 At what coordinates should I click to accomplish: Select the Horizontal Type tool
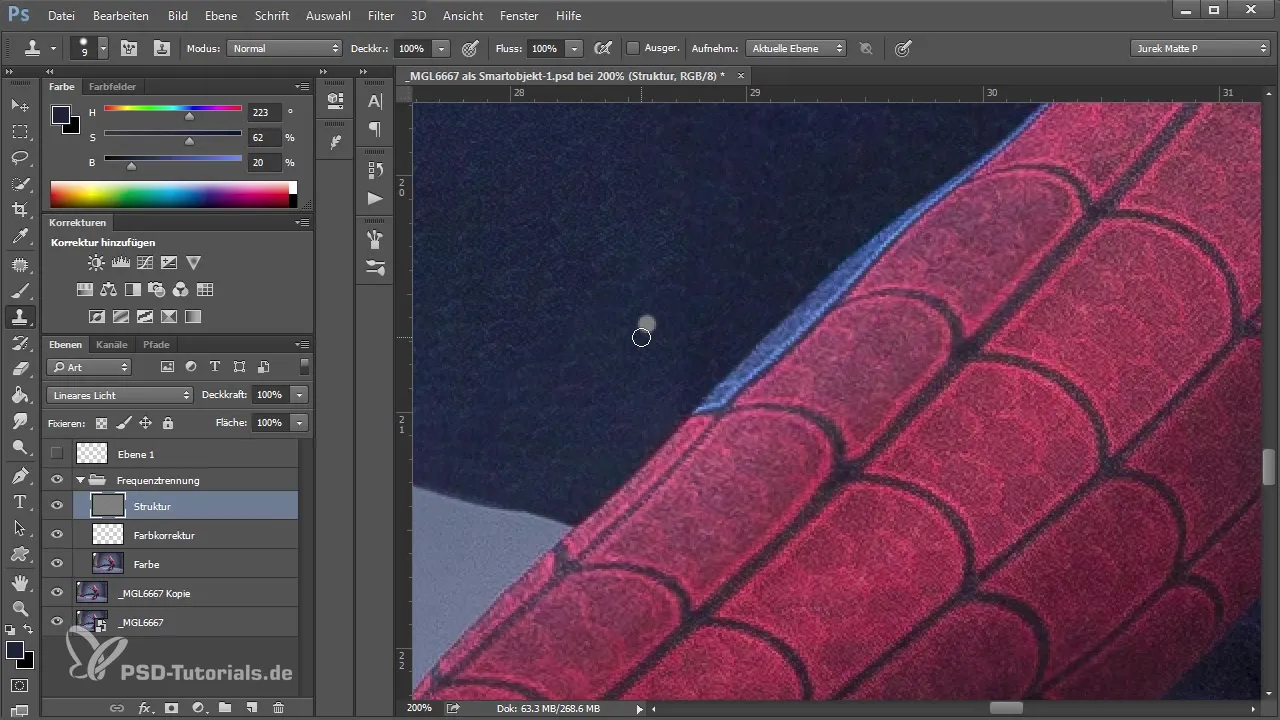tap(19, 502)
